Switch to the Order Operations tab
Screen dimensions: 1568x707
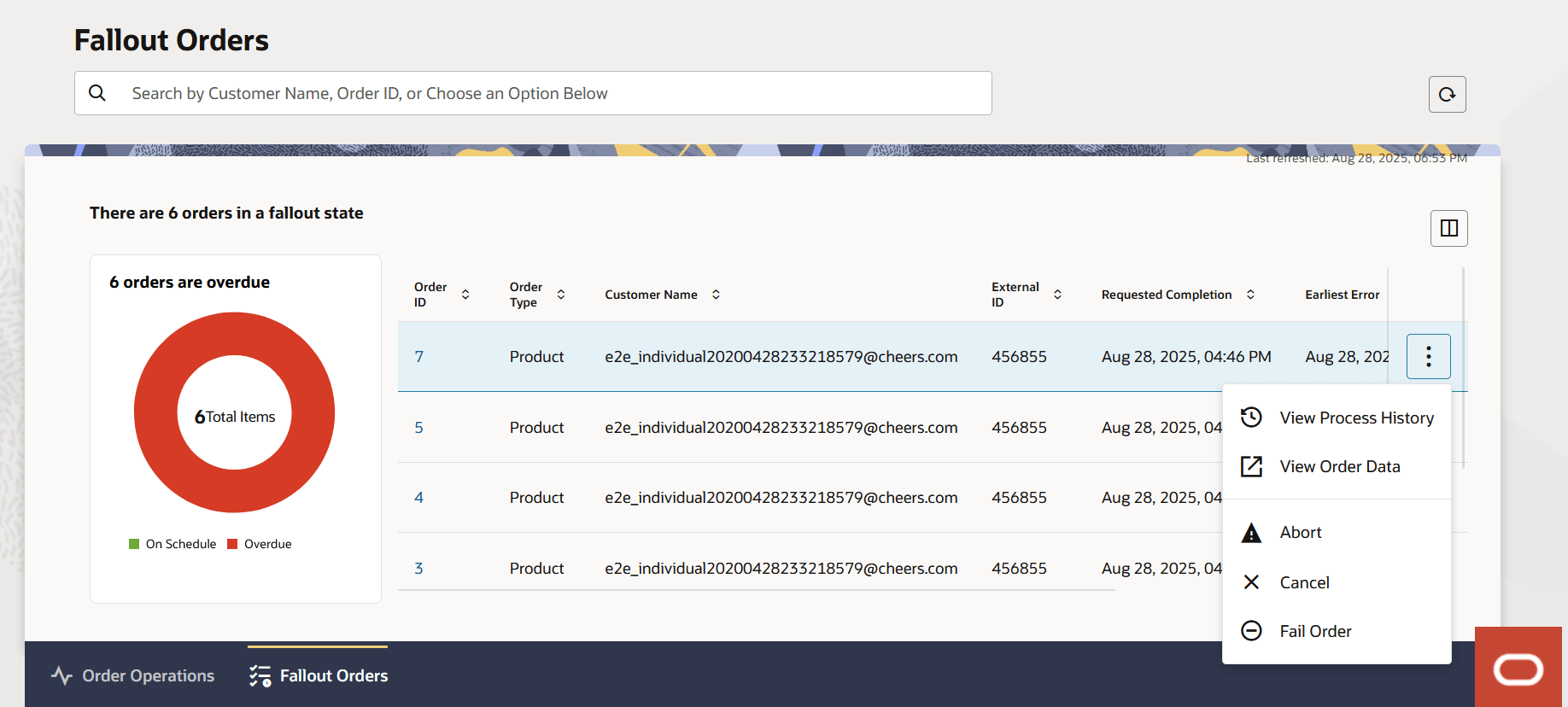pyautogui.click(x=133, y=675)
